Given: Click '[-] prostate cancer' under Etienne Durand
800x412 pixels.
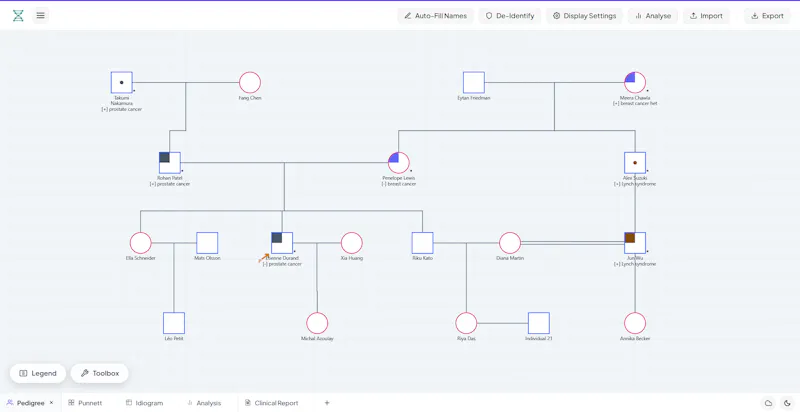Looking at the screenshot, I should tap(282, 264).
